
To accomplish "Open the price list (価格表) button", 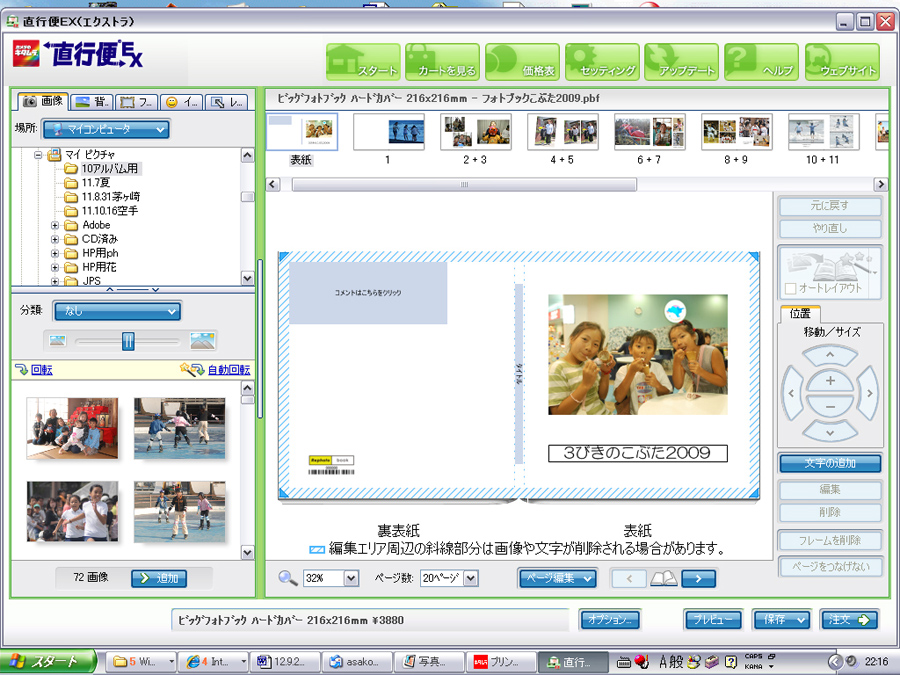I will click(522, 62).
